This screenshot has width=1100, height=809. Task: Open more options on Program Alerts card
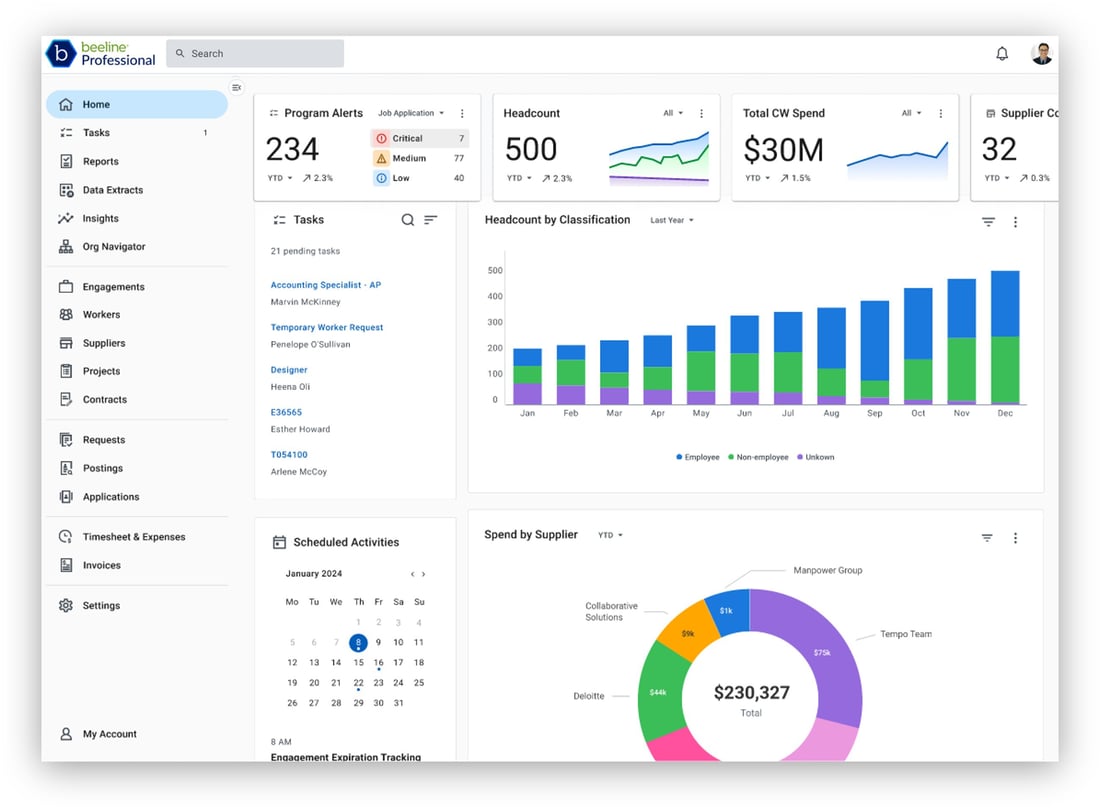pos(462,114)
